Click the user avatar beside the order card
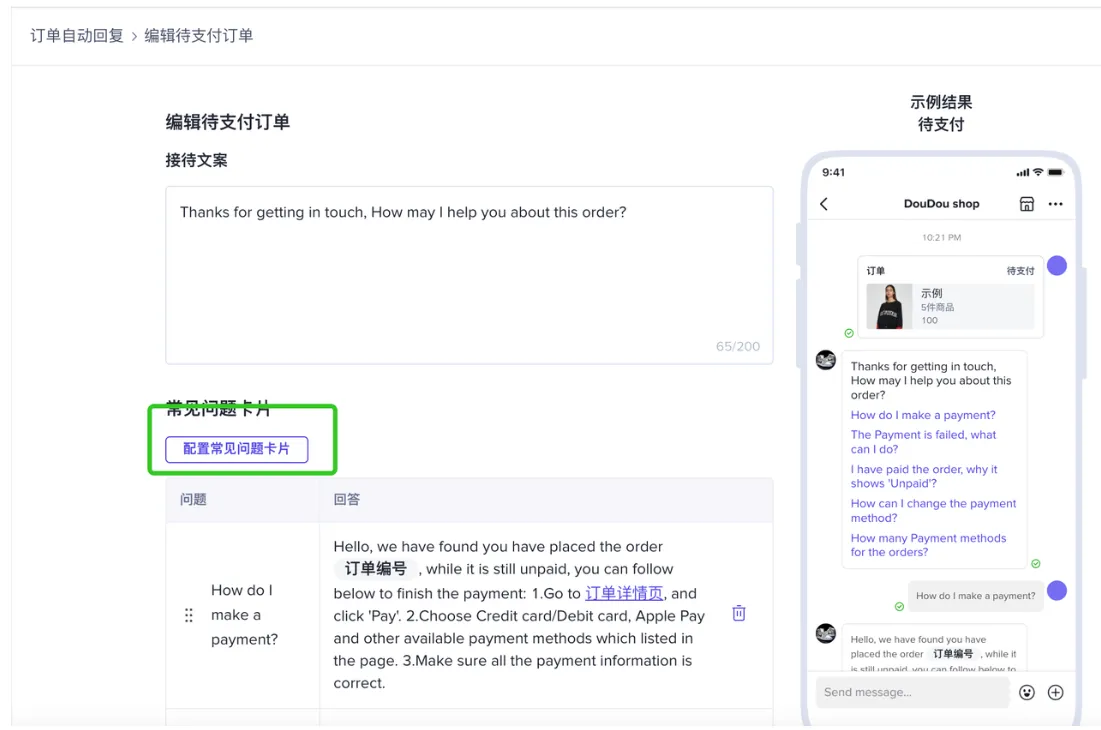Screen dimensions: 1101x730 coord(1057,266)
